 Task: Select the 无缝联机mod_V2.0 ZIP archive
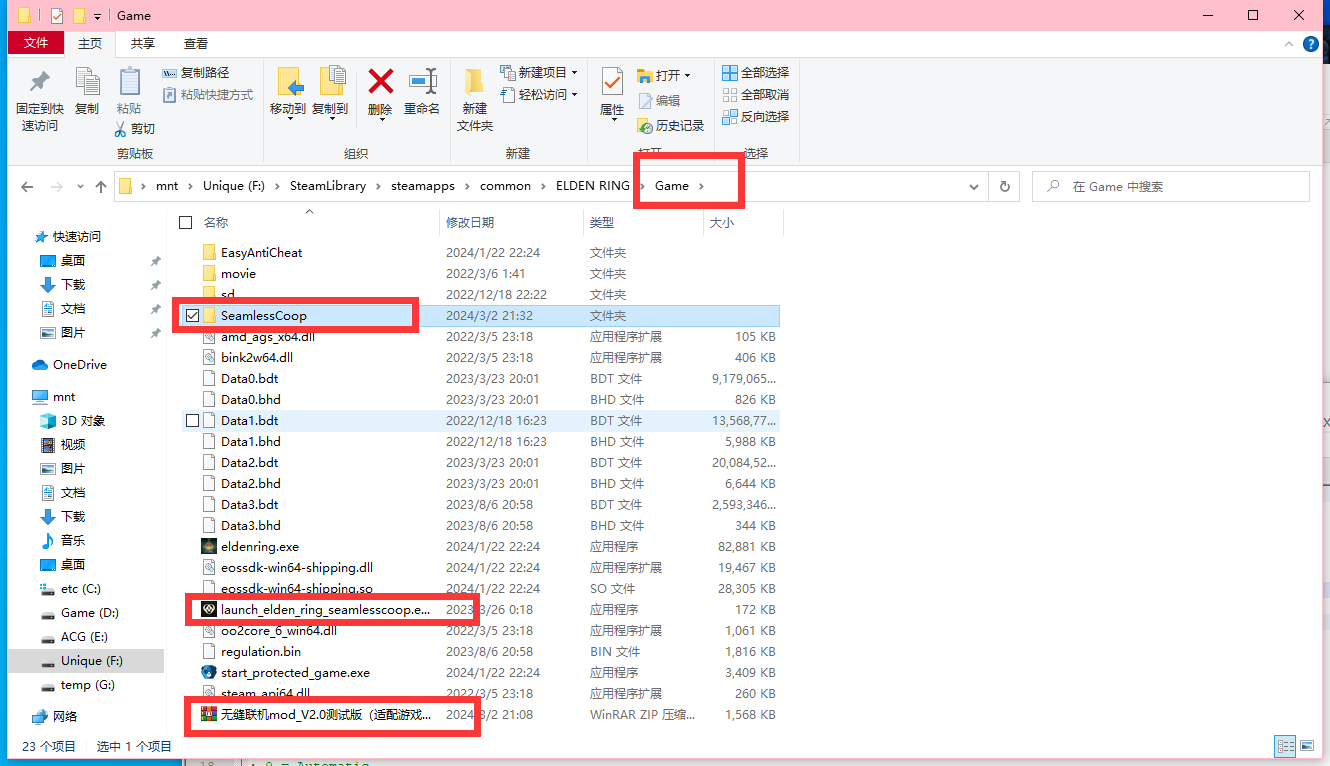coord(326,715)
